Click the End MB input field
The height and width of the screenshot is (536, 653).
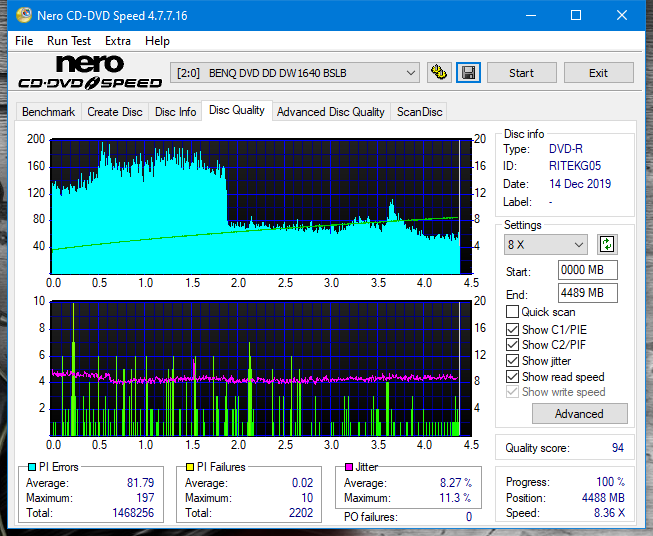(x=587, y=293)
